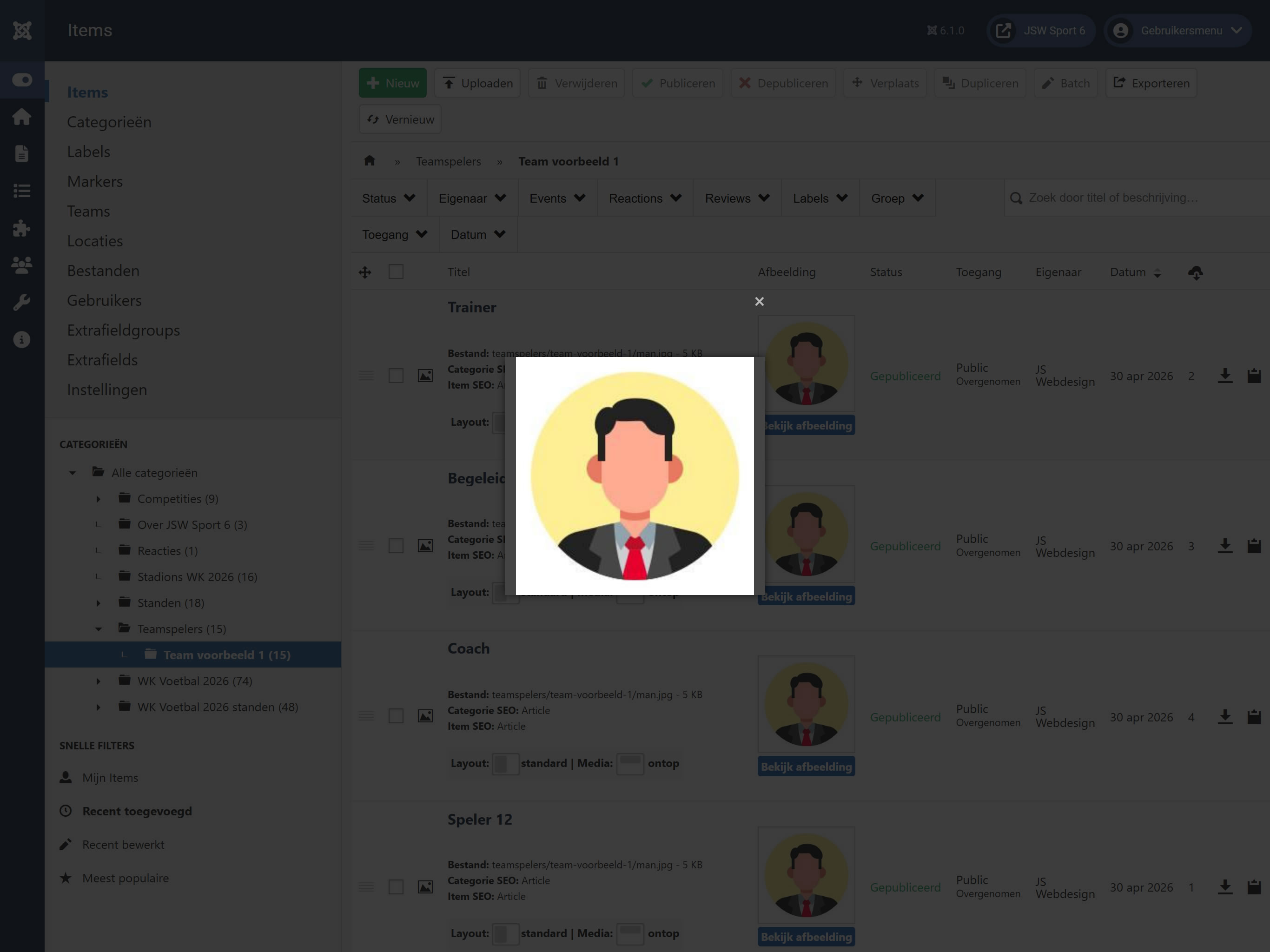Viewport: 1270px width, 952px height.
Task: Click the Vernieuw button
Action: [400, 119]
